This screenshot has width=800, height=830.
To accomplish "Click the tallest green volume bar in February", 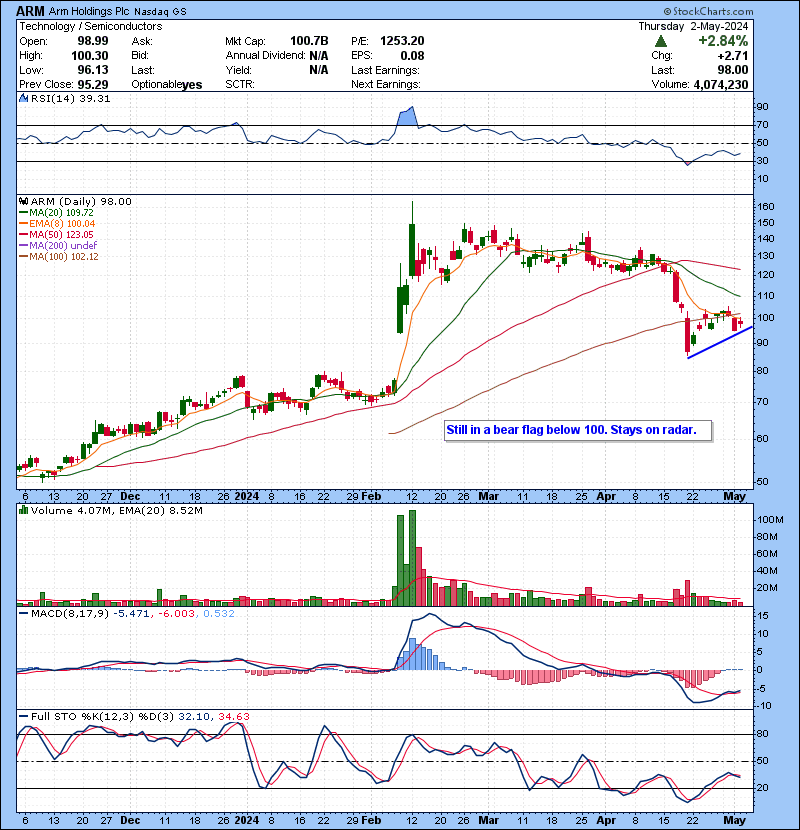I will [x=412, y=558].
